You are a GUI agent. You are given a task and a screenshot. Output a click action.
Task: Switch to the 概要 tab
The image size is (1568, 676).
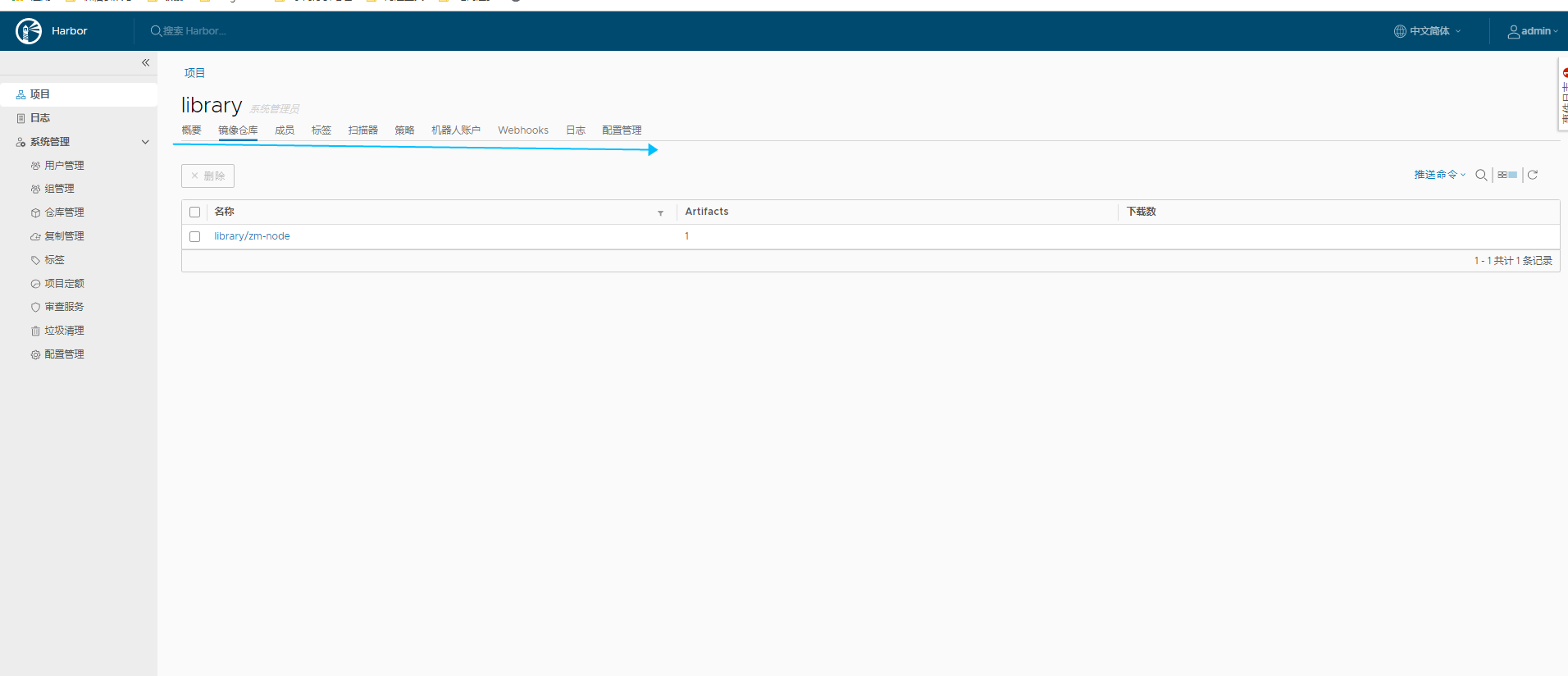coord(191,130)
